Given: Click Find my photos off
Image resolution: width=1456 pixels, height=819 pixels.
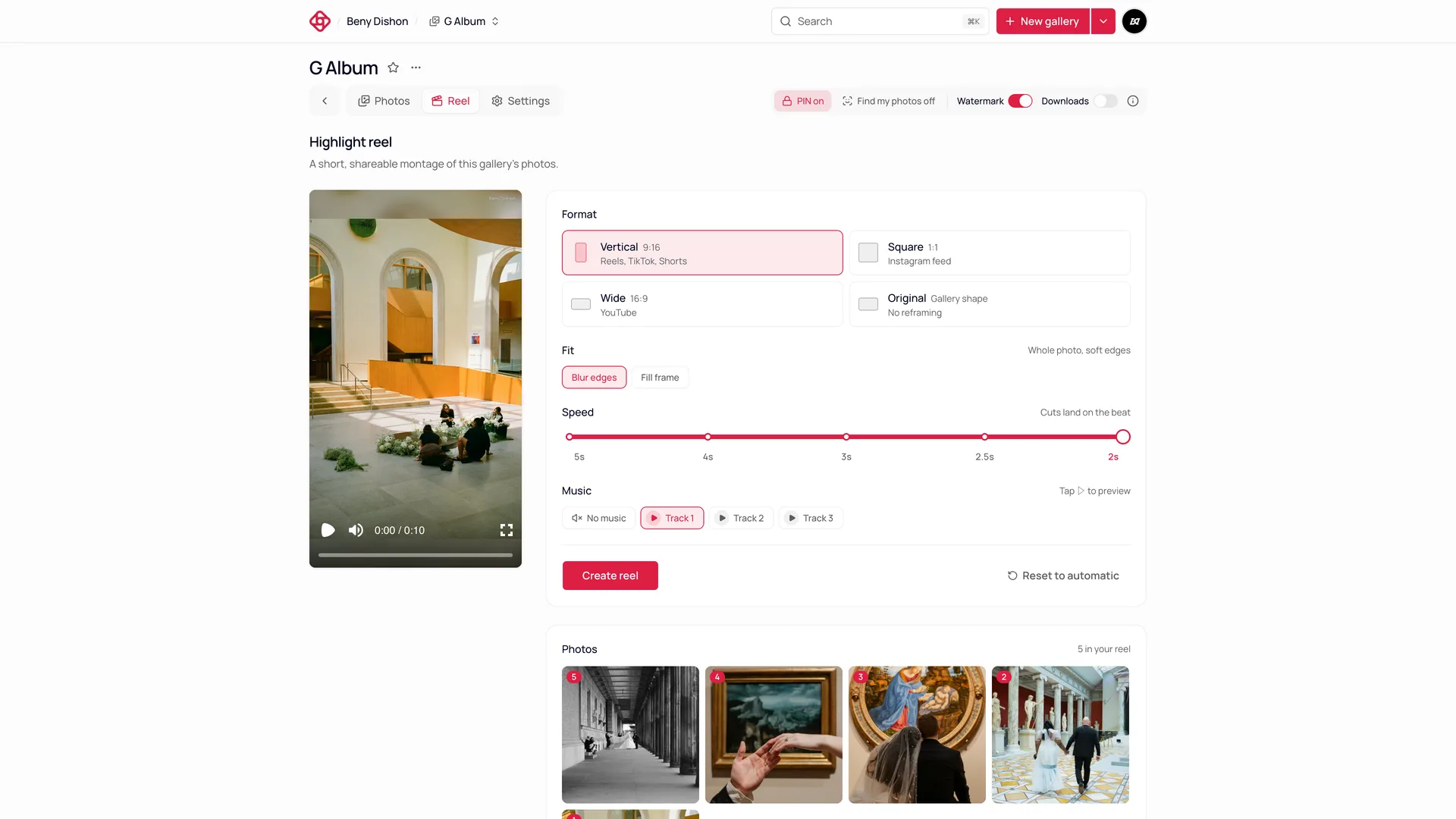Looking at the screenshot, I should (889, 101).
